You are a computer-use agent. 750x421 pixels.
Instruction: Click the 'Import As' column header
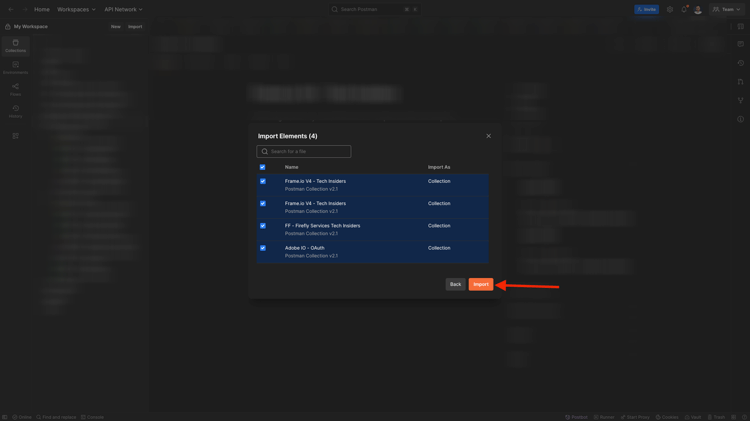point(439,167)
